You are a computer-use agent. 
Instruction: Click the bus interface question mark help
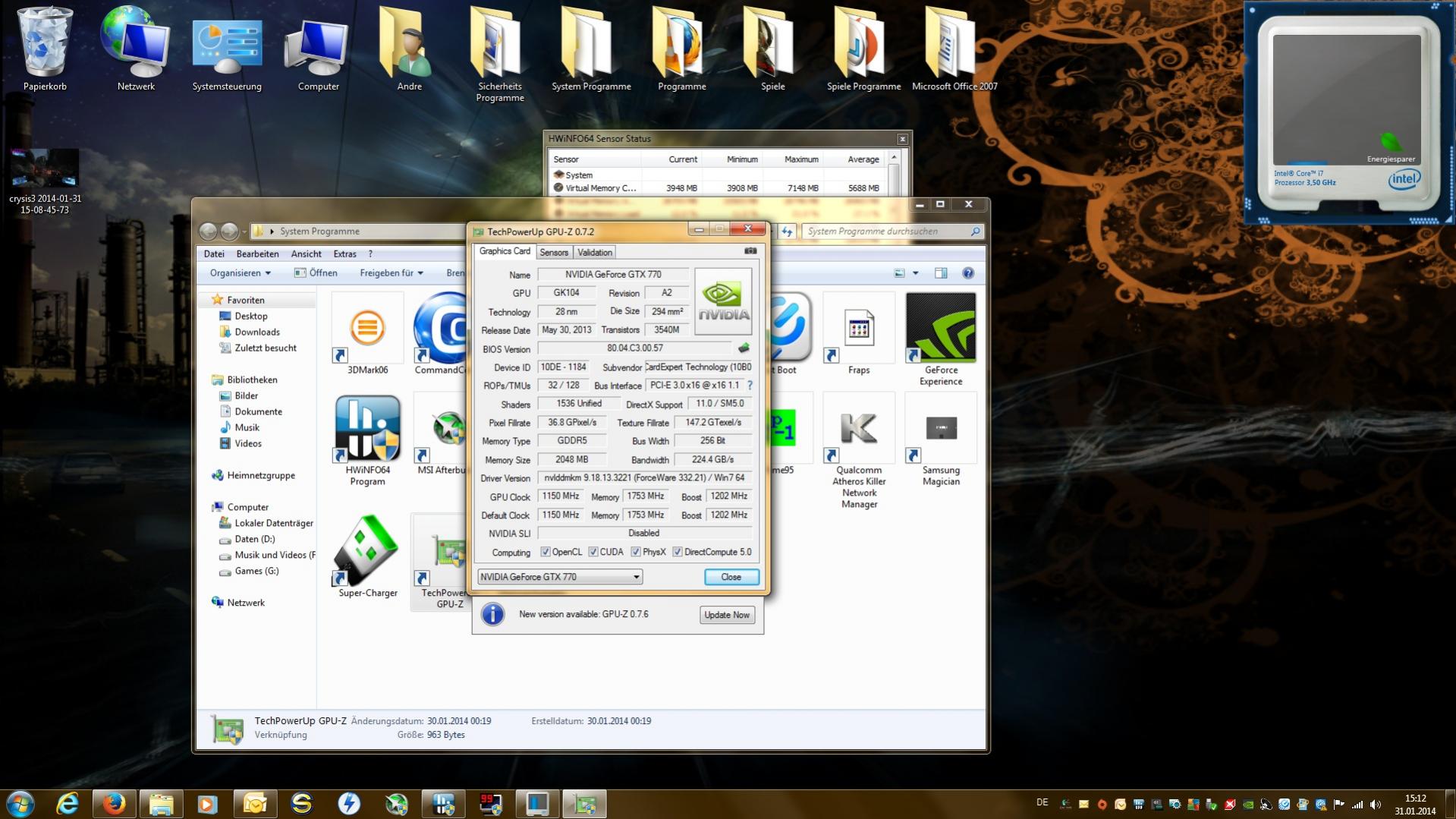(750, 386)
